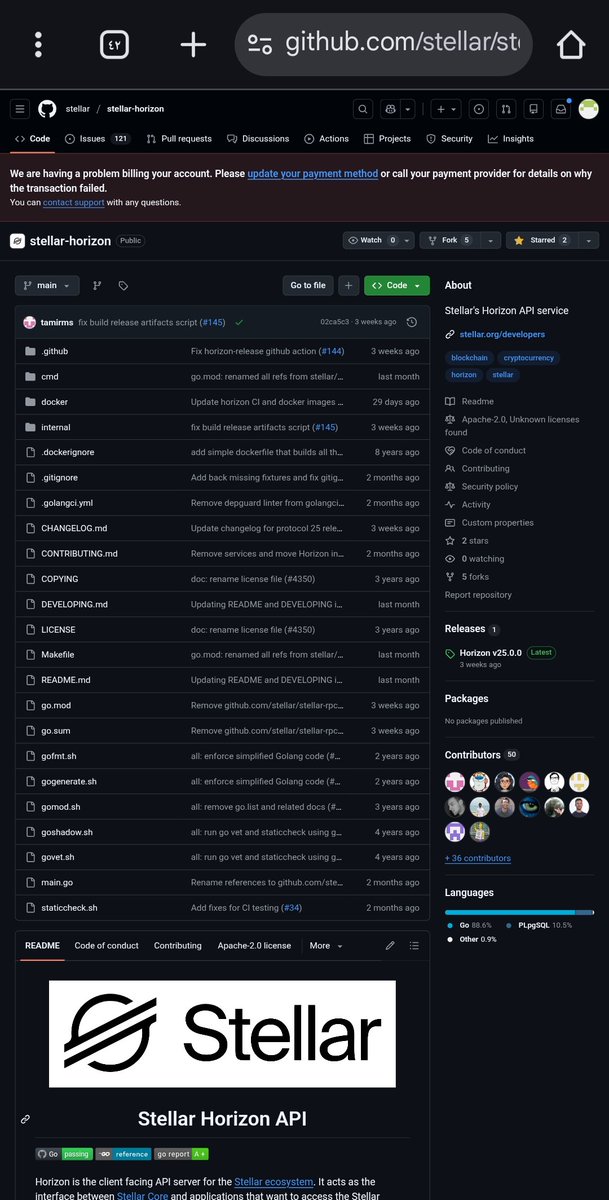Screen dimensions: 609x1200
Task: Go to the browser home page
Action: [x=571, y=45]
